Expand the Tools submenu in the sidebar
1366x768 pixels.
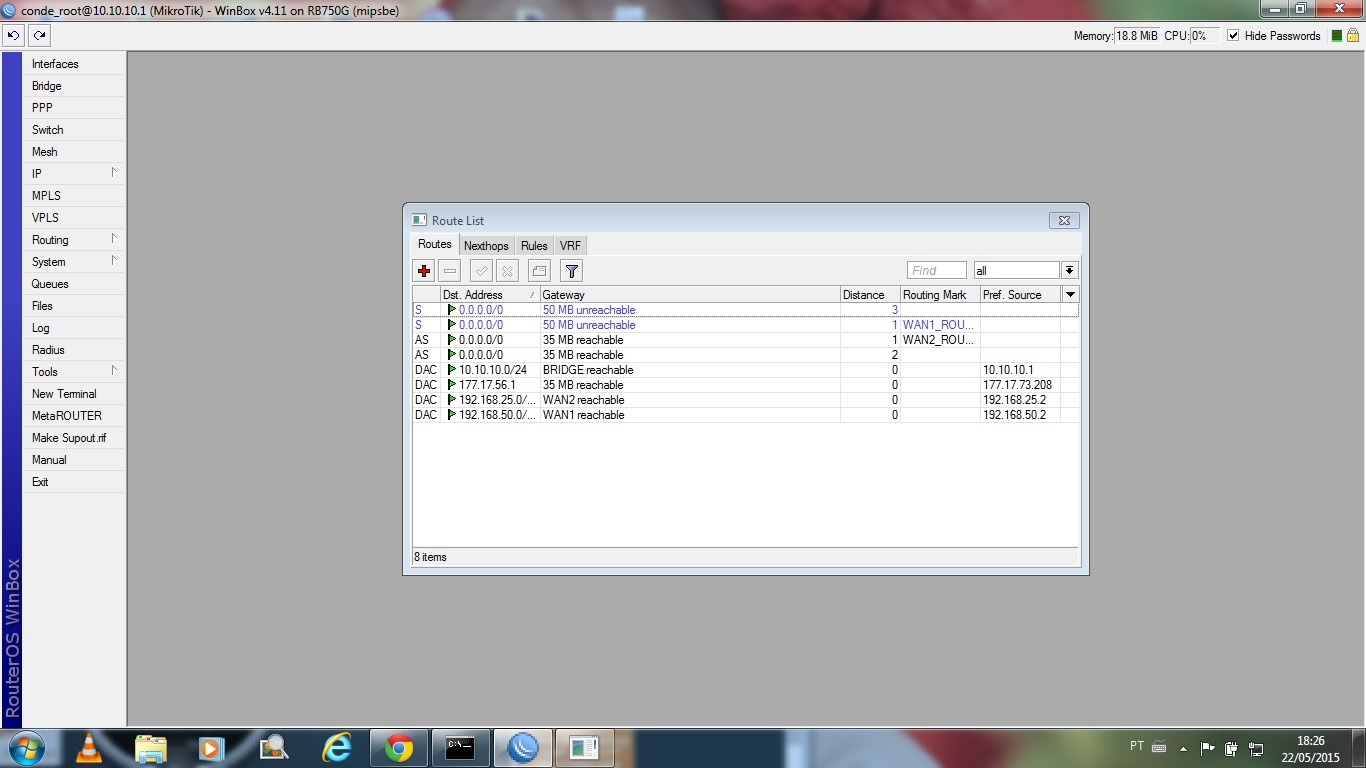(x=75, y=372)
